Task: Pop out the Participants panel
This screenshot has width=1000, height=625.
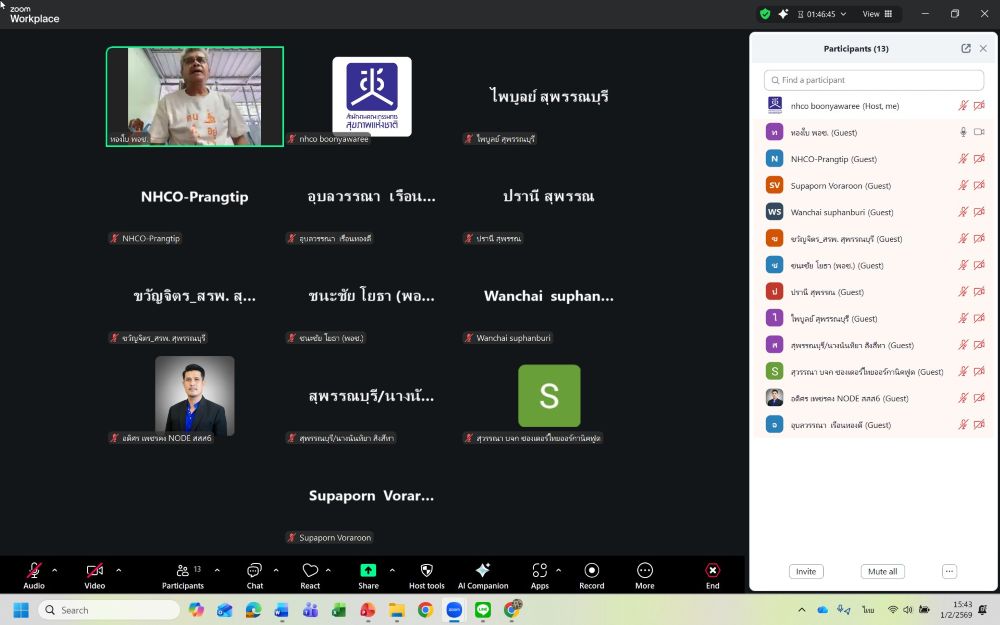Action: tap(966, 48)
